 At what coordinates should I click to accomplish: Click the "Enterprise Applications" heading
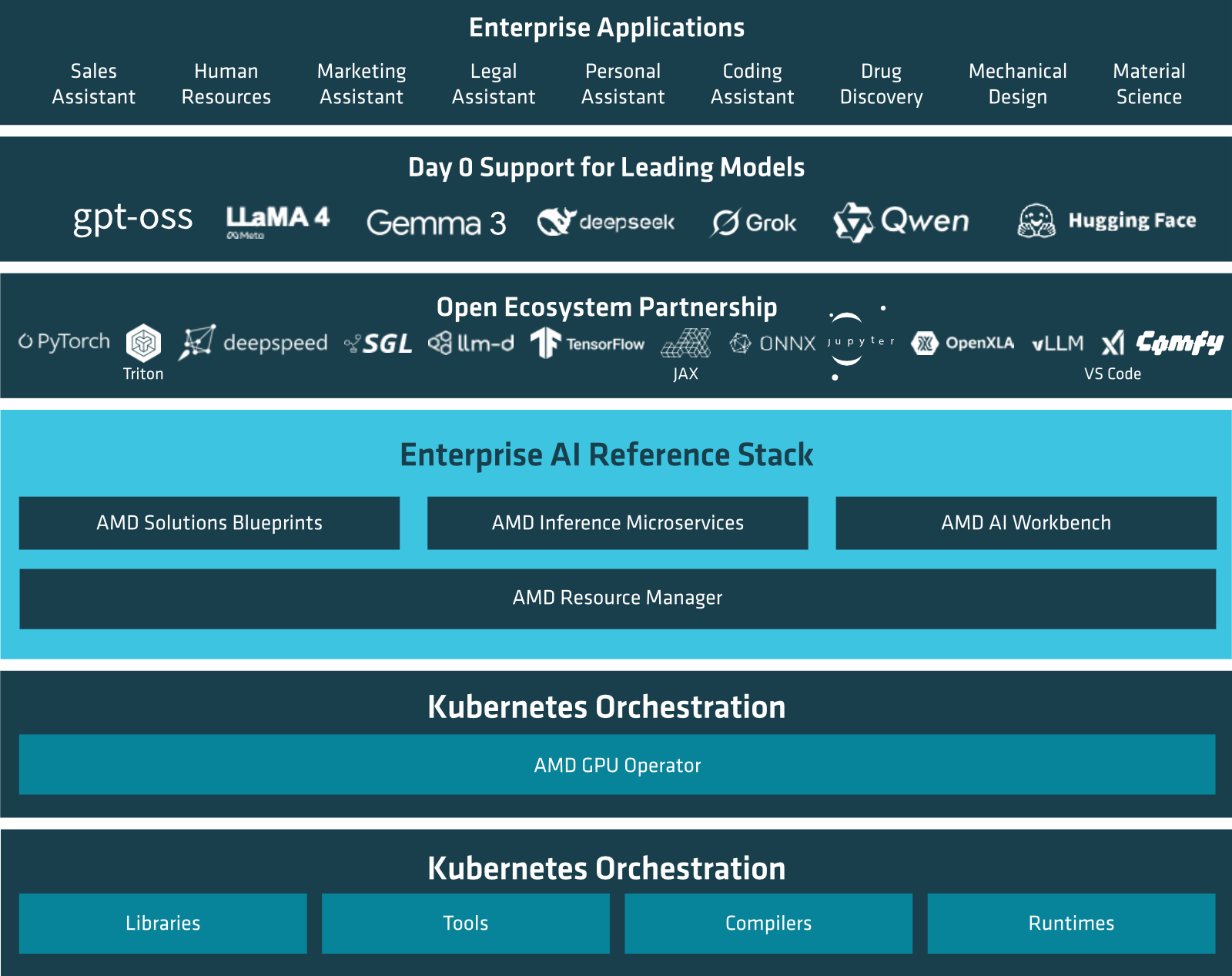coord(607,28)
